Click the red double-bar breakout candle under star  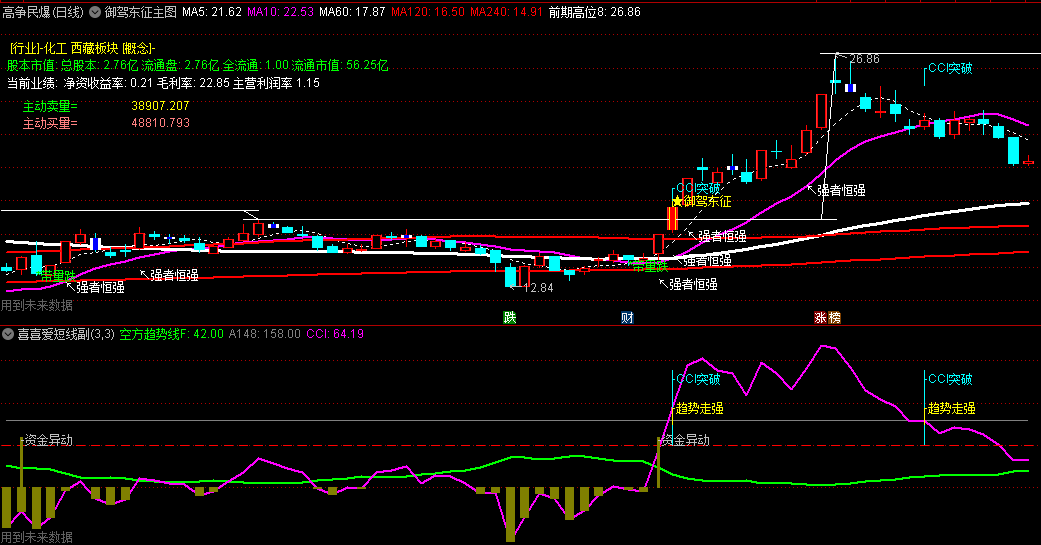pos(672,218)
